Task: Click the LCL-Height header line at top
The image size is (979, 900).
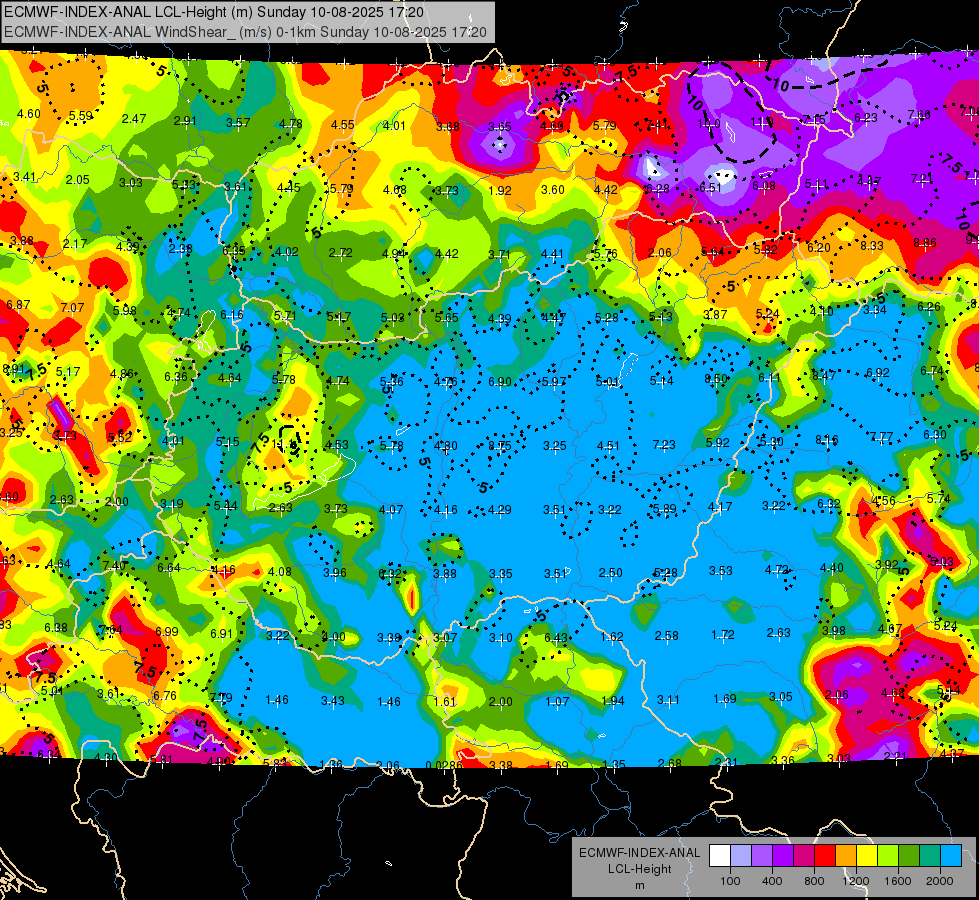Action: (x=214, y=12)
